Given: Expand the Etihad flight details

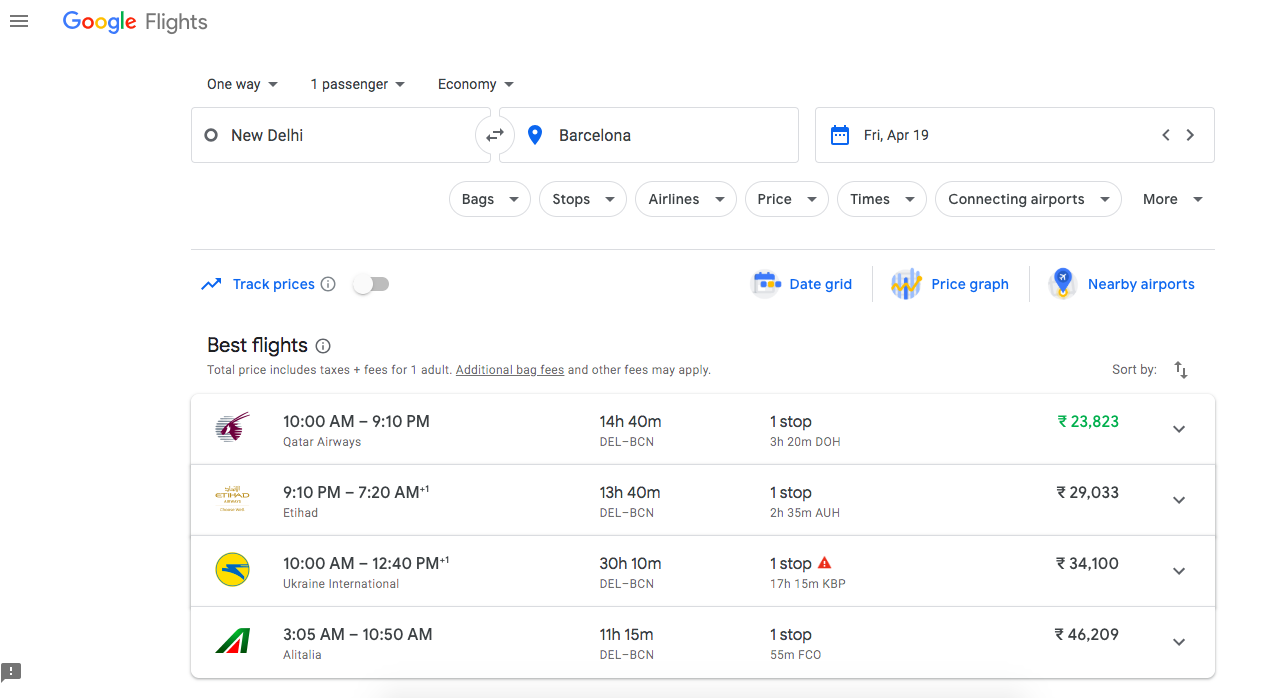Looking at the screenshot, I should (1179, 500).
